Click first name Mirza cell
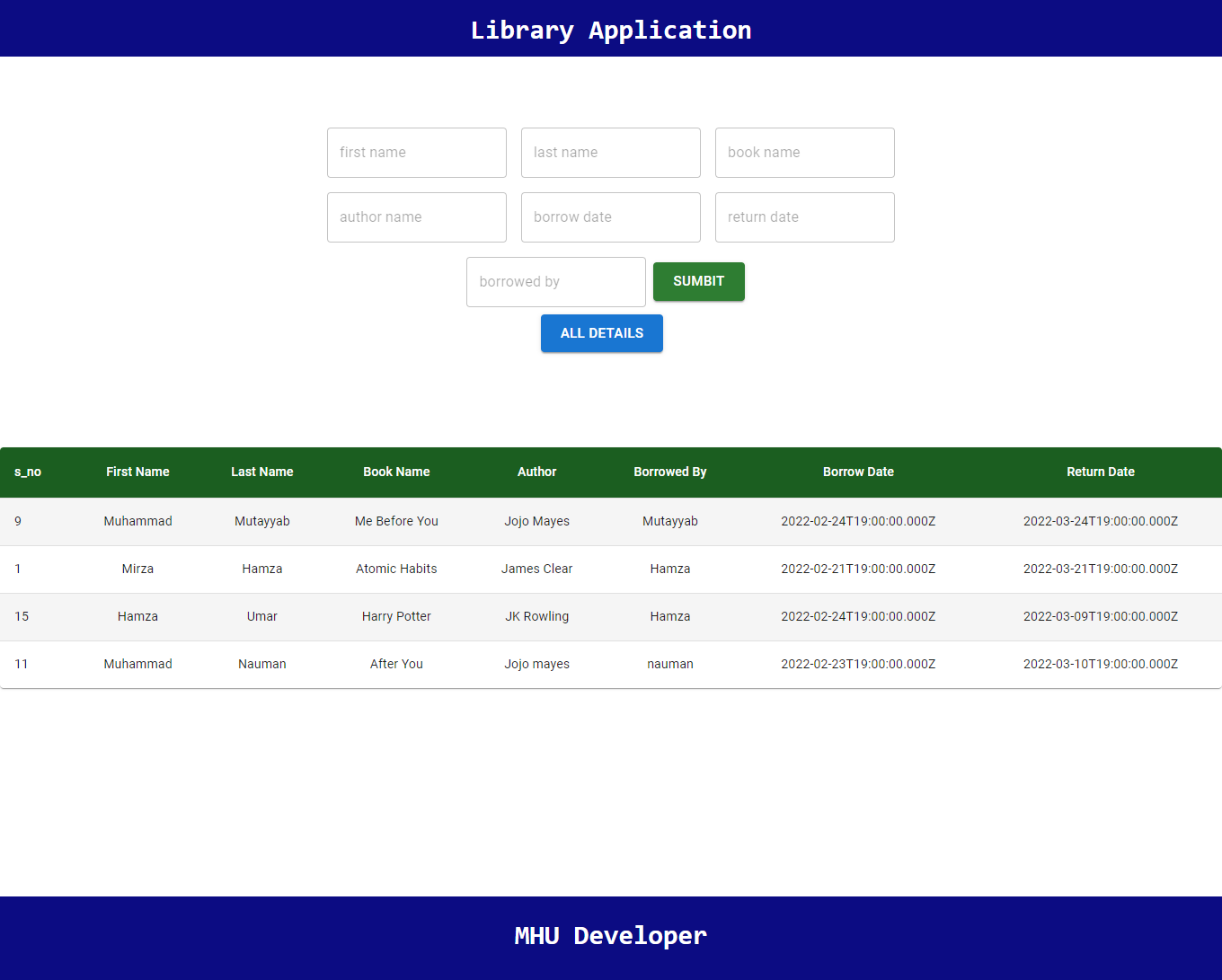Image resolution: width=1222 pixels, height=980 pixels. (137, 569)
